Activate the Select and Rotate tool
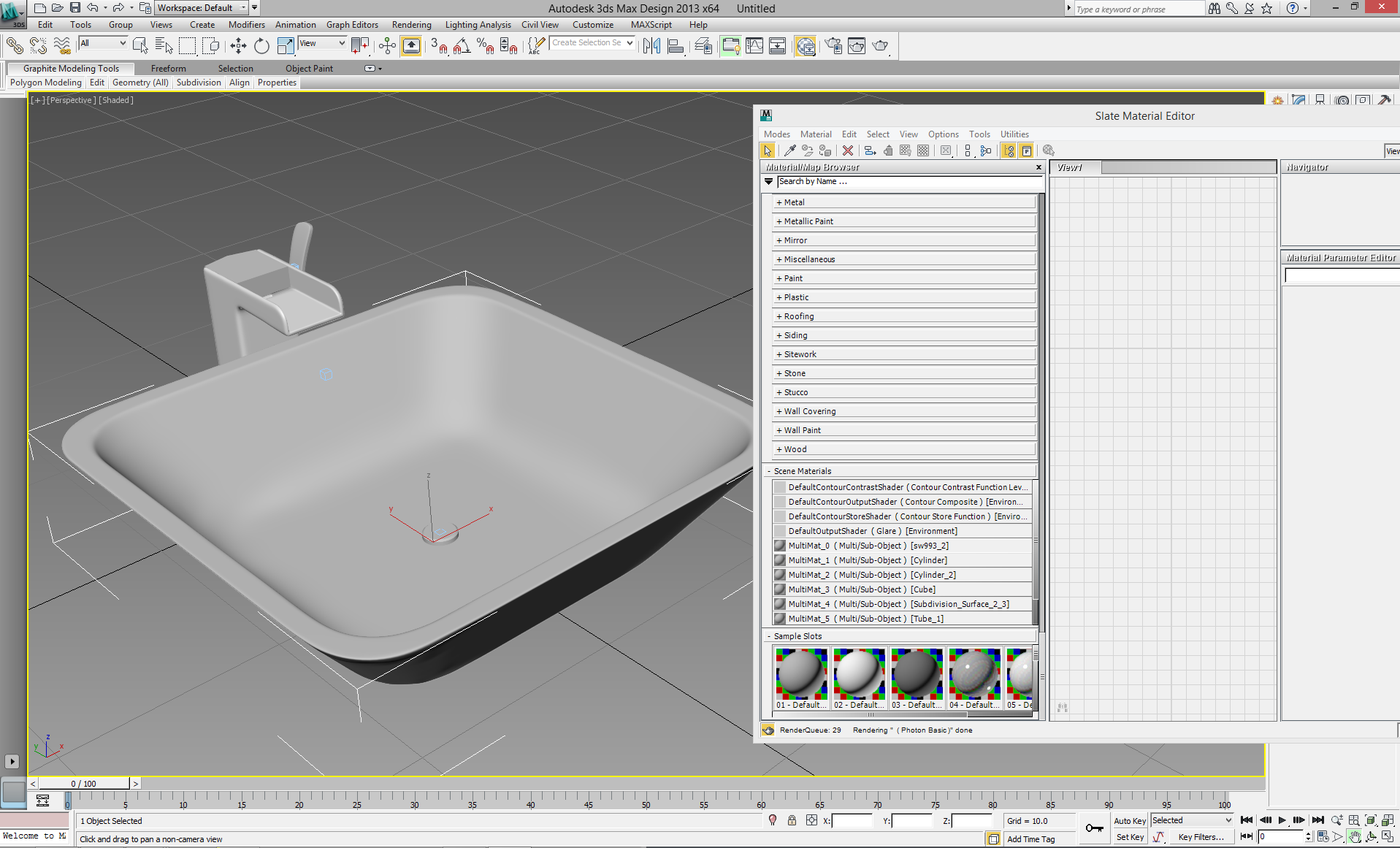Screen dimensions: 1400x848 pos(261,46)
